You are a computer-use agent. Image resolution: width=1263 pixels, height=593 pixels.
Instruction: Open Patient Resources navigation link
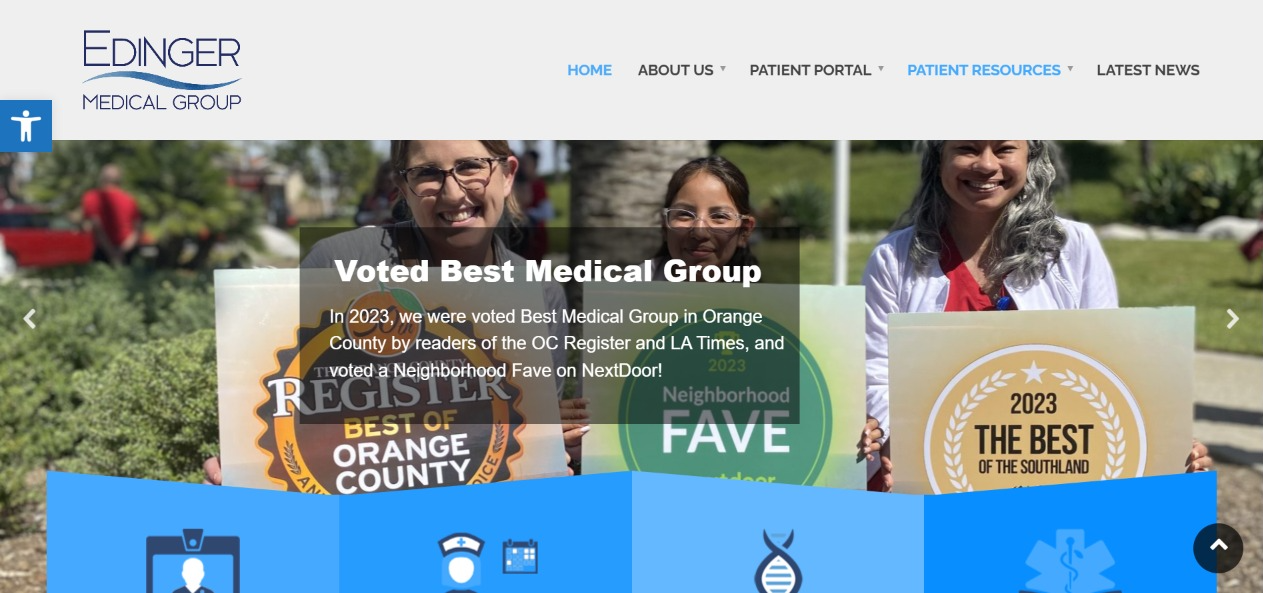tap(983, 70)
